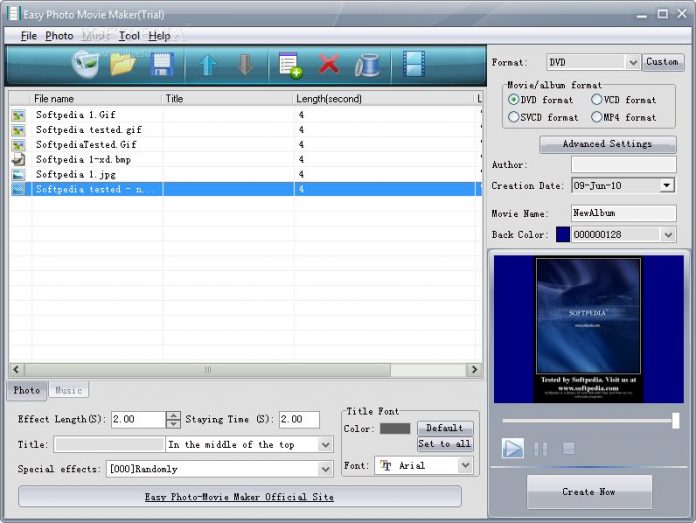Click the file list scroll left arrow
This screenshot has width=696, height=523.
tap(16, 370)
